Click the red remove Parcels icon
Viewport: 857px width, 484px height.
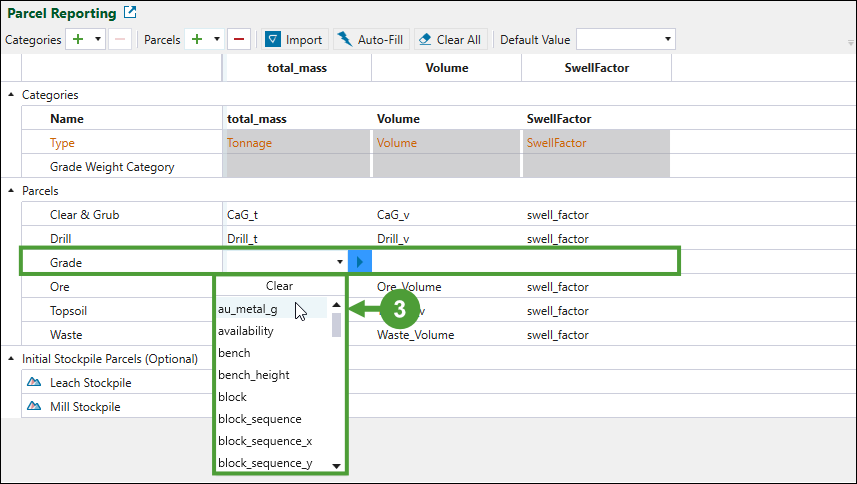point(239,40)
